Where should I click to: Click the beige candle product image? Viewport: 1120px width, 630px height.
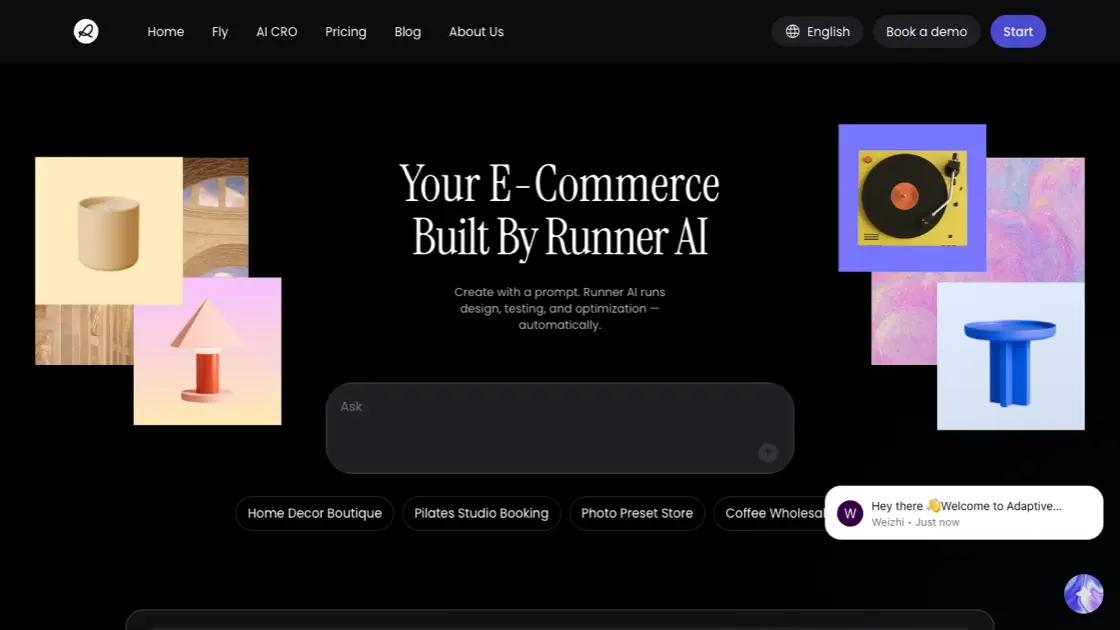pos(109,231)
